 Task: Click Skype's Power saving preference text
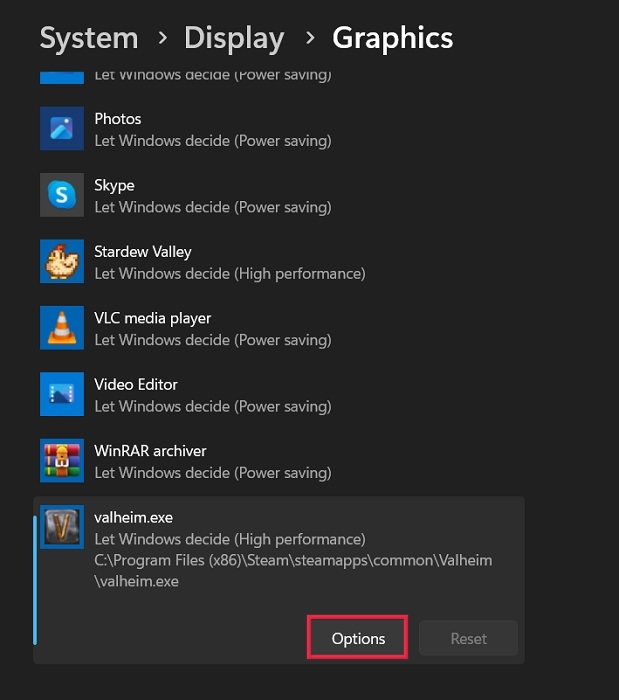[213, 207]
